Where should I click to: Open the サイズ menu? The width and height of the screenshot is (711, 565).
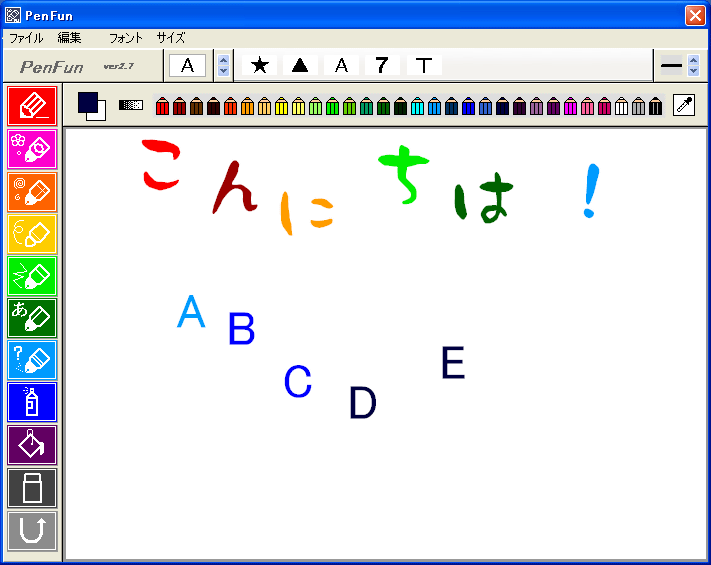[x=171, y=38]
